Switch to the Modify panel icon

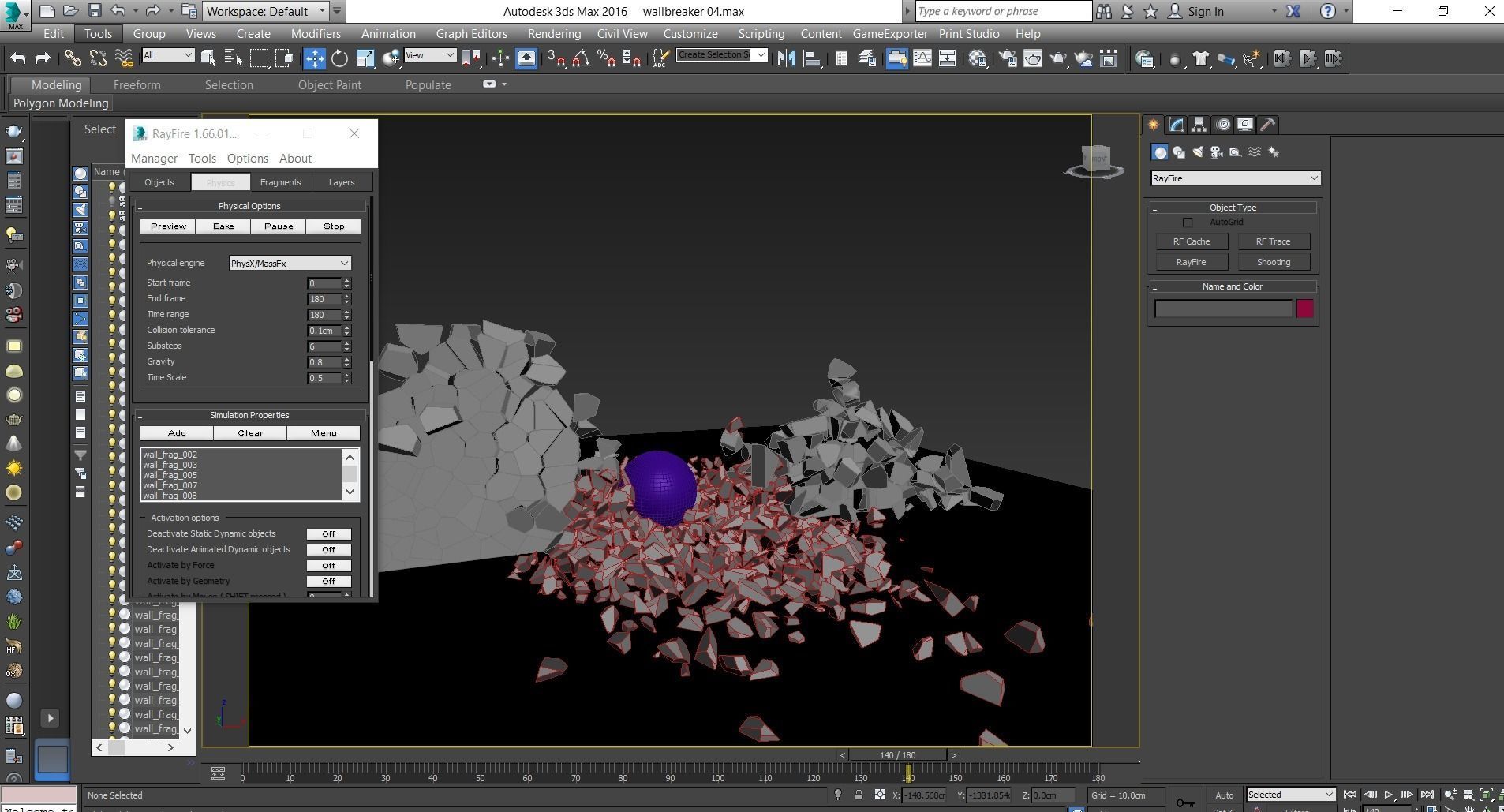pyautogui.click(x=1177, y=125)
